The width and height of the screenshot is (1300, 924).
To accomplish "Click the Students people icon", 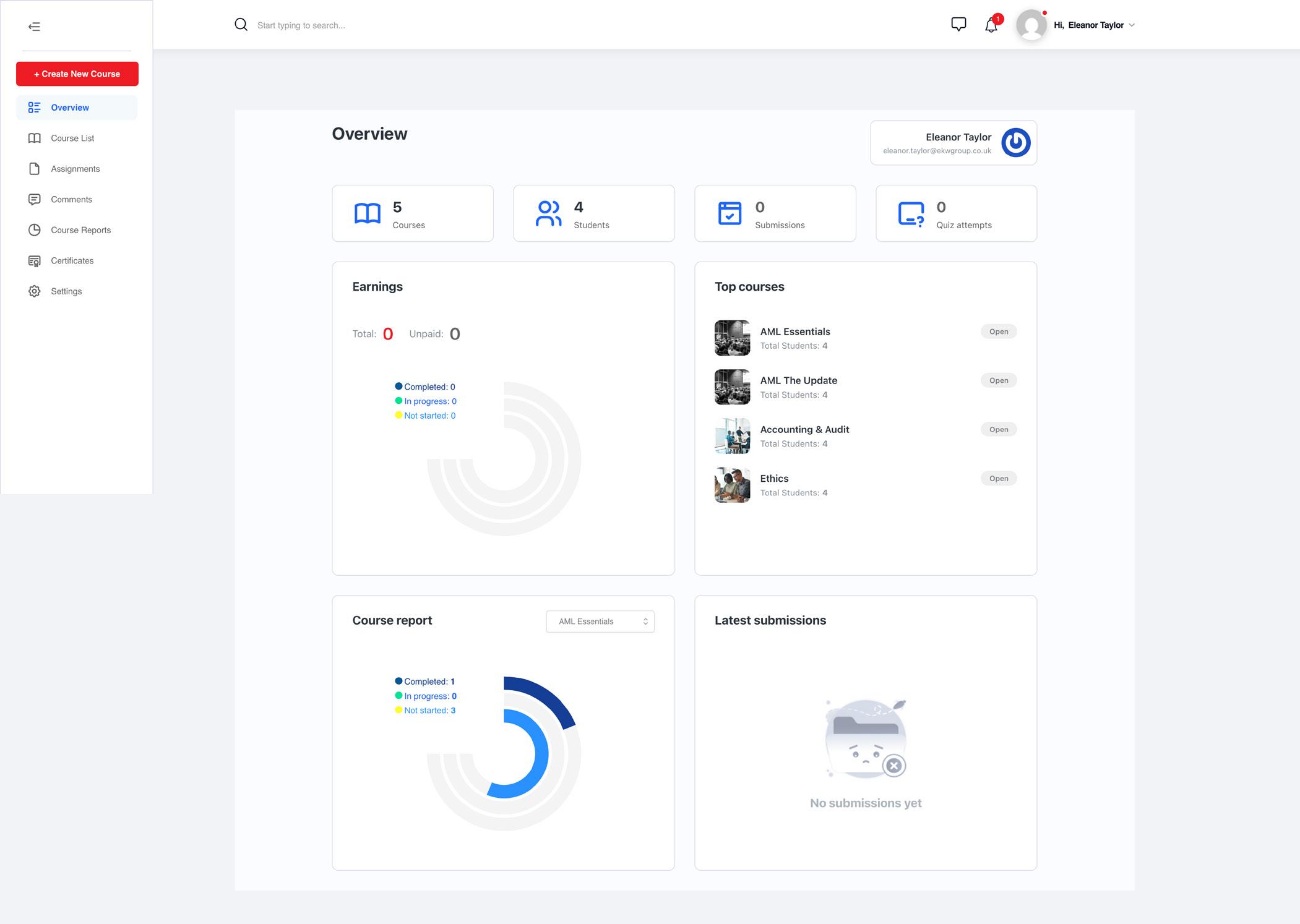I will 548,213.
